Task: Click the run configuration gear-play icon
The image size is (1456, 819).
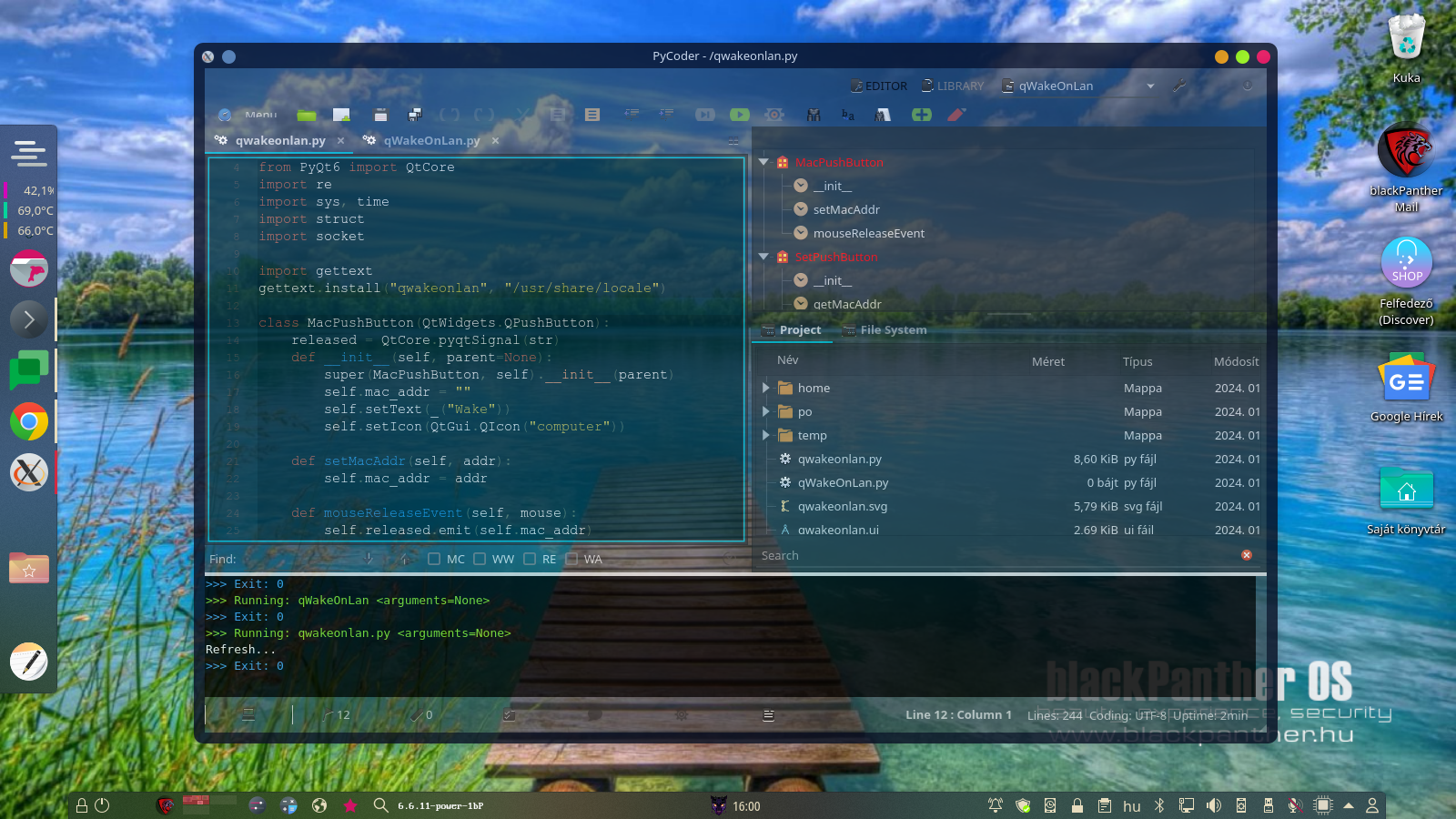Action: [774, 115]
